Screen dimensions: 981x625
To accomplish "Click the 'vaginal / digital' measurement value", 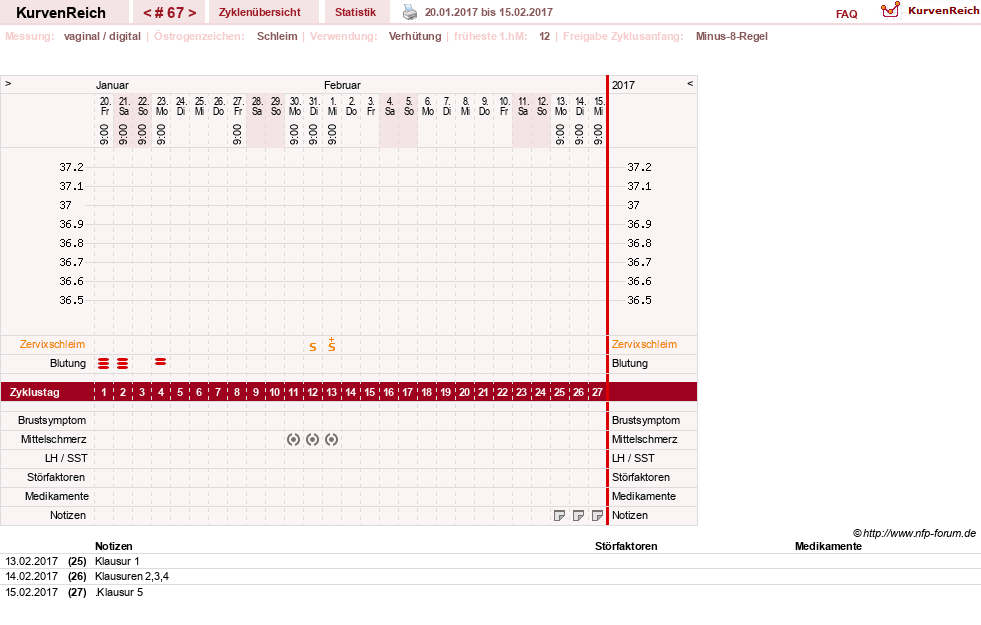I will 102,36.
